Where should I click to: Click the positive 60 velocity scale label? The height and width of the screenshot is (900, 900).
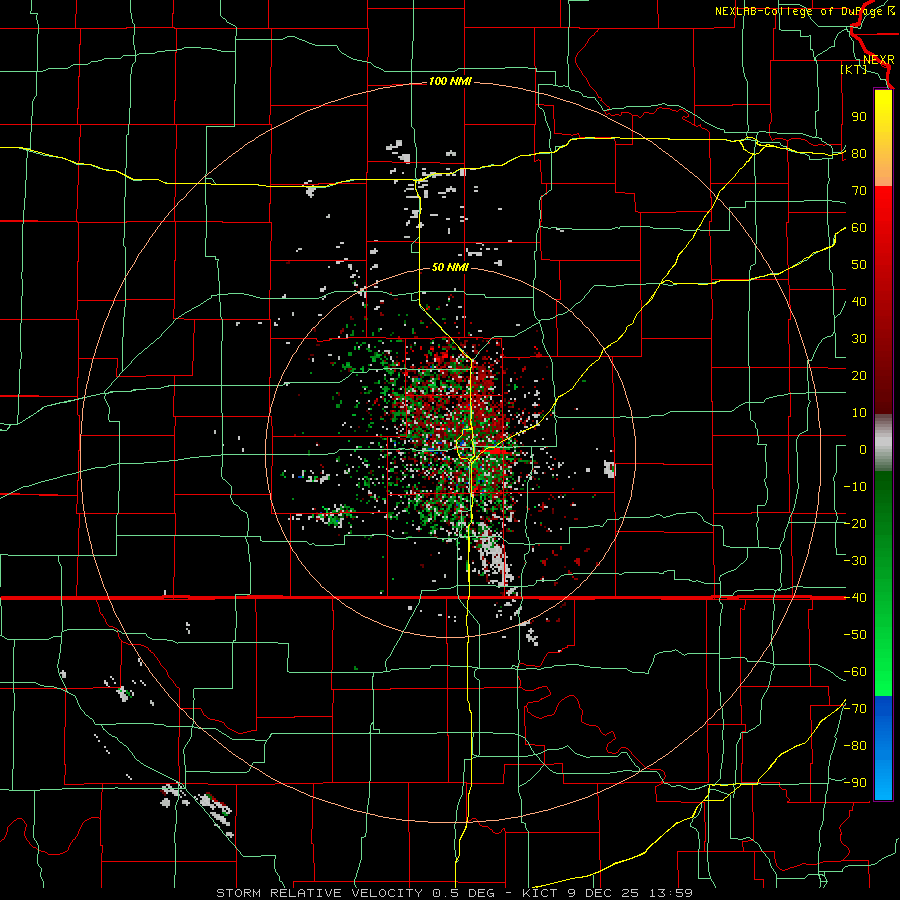[859, 227]
